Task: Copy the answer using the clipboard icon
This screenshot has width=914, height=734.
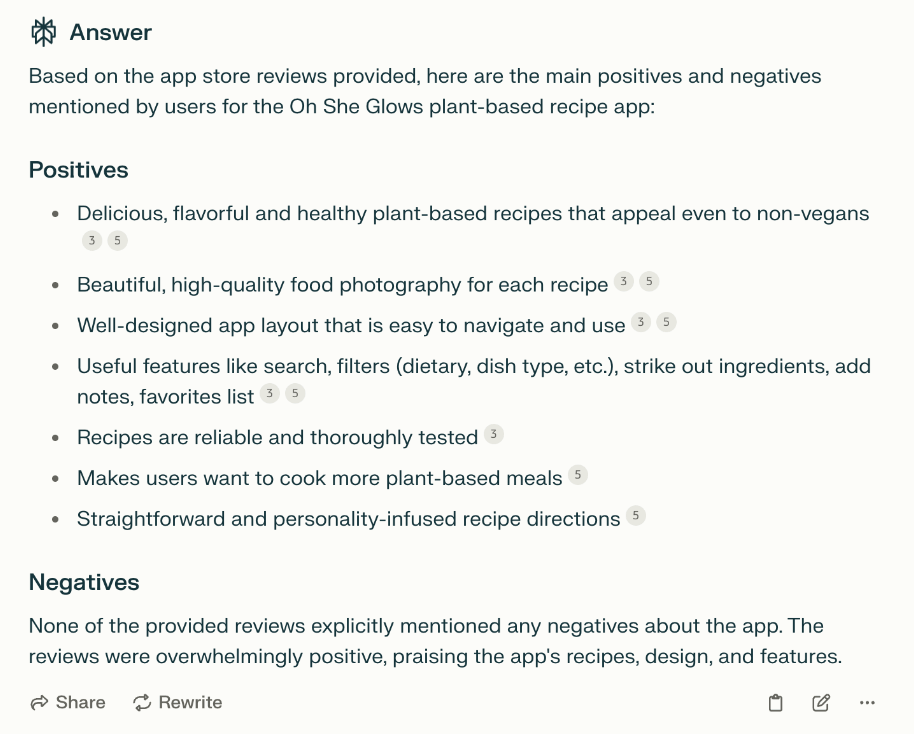Action: (x=775, y=703)
